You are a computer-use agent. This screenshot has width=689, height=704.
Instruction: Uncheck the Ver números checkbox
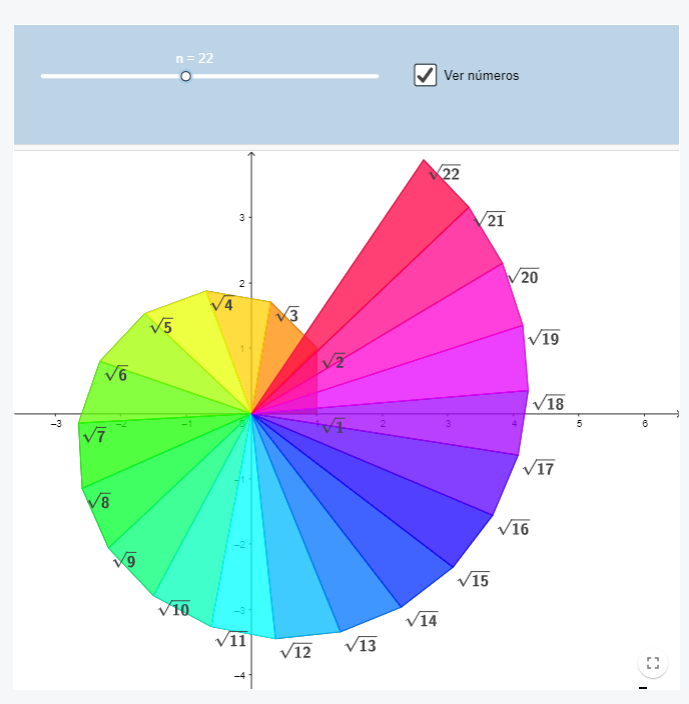[x=425, y=75]
